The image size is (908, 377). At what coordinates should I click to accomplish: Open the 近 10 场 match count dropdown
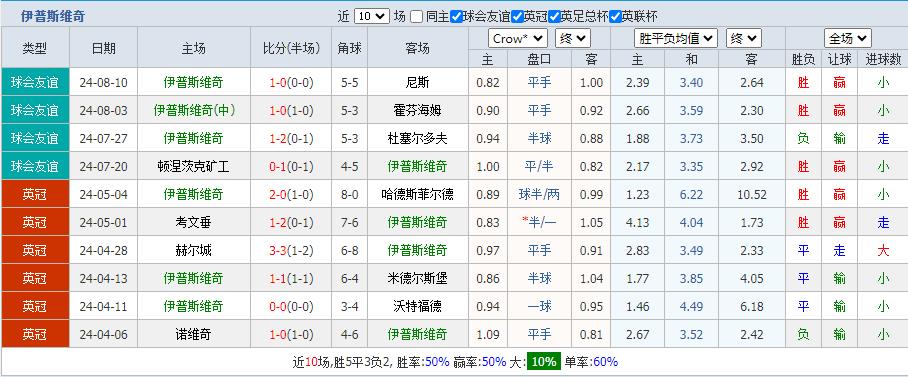[x=371, y=16]
